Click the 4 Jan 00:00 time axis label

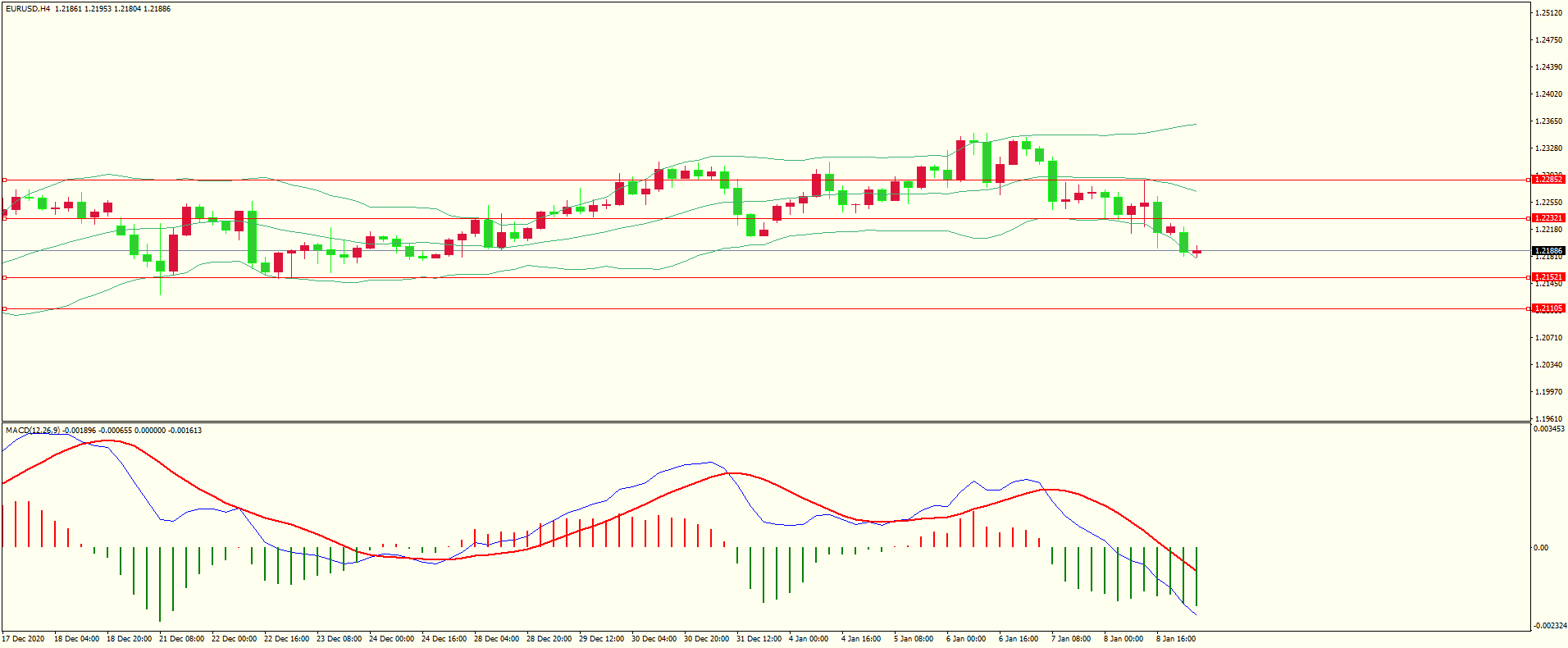click(808, 639)
